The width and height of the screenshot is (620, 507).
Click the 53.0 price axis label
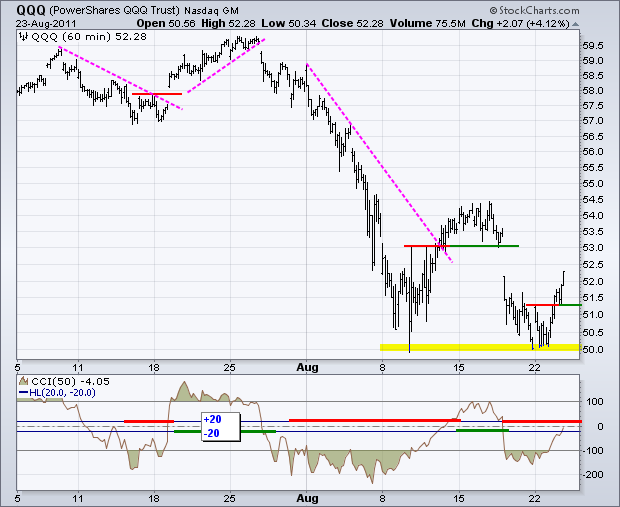pos(593,248)
